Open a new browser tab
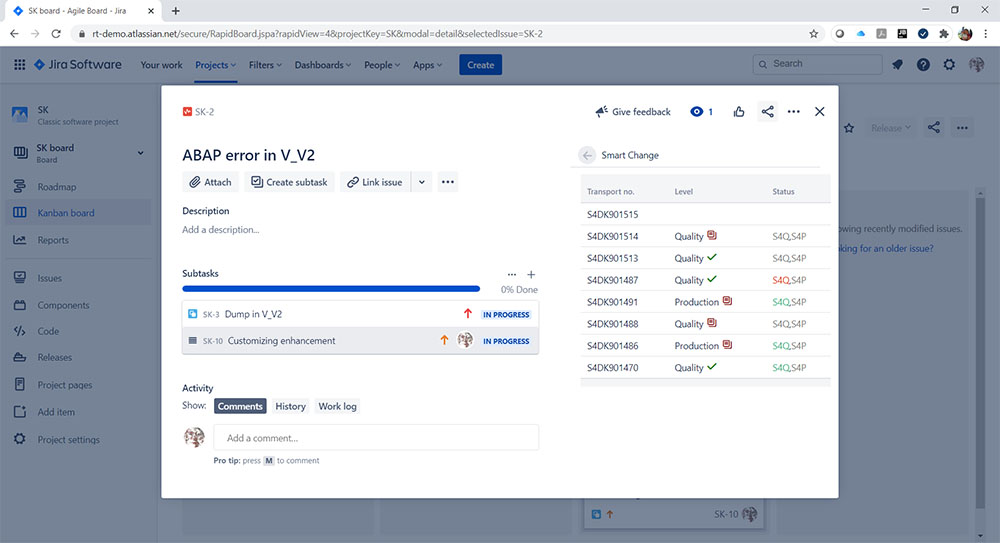The width and height of the screenshot is (1000, 543). [x=175, y=11]
